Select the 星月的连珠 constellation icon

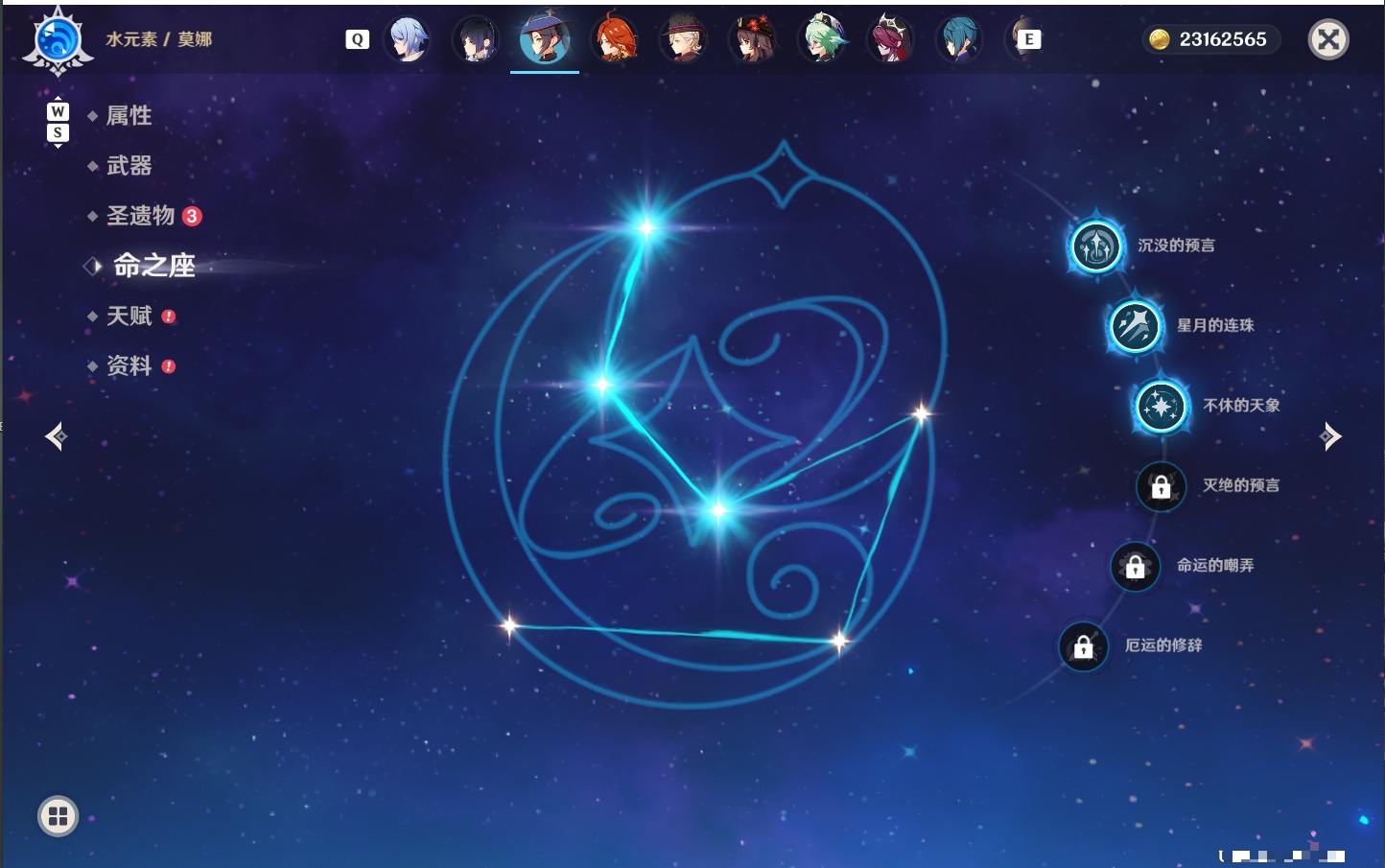coord(1136,326)
